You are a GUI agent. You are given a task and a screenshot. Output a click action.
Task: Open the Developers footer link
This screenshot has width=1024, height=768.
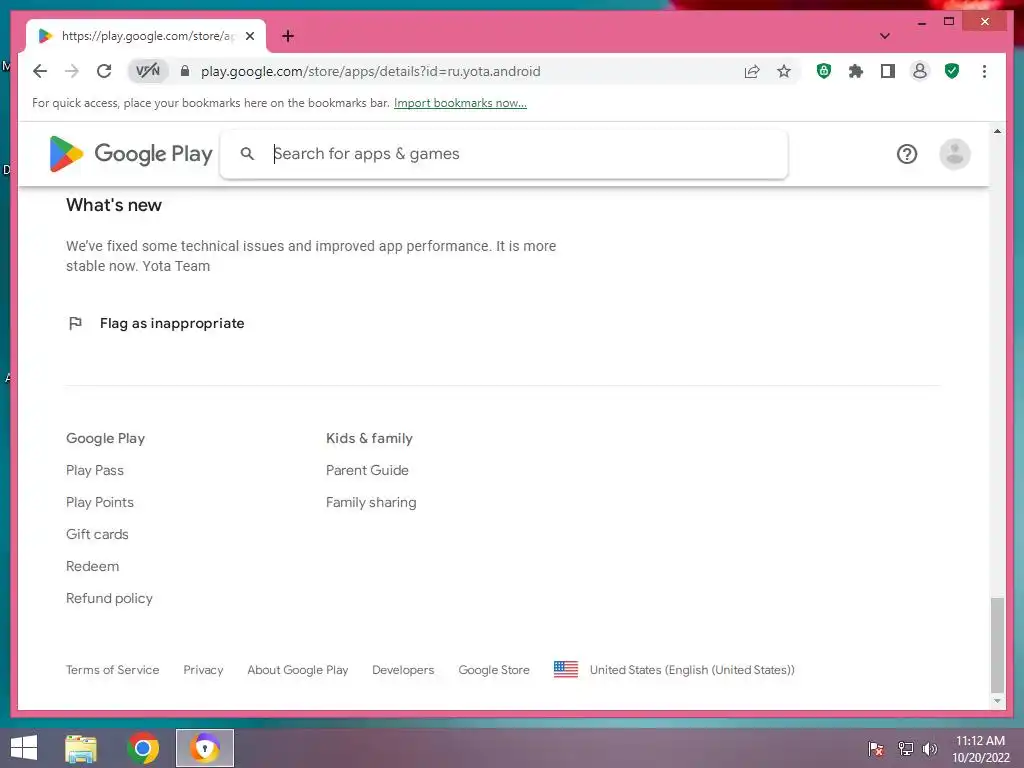coord(403,670)
